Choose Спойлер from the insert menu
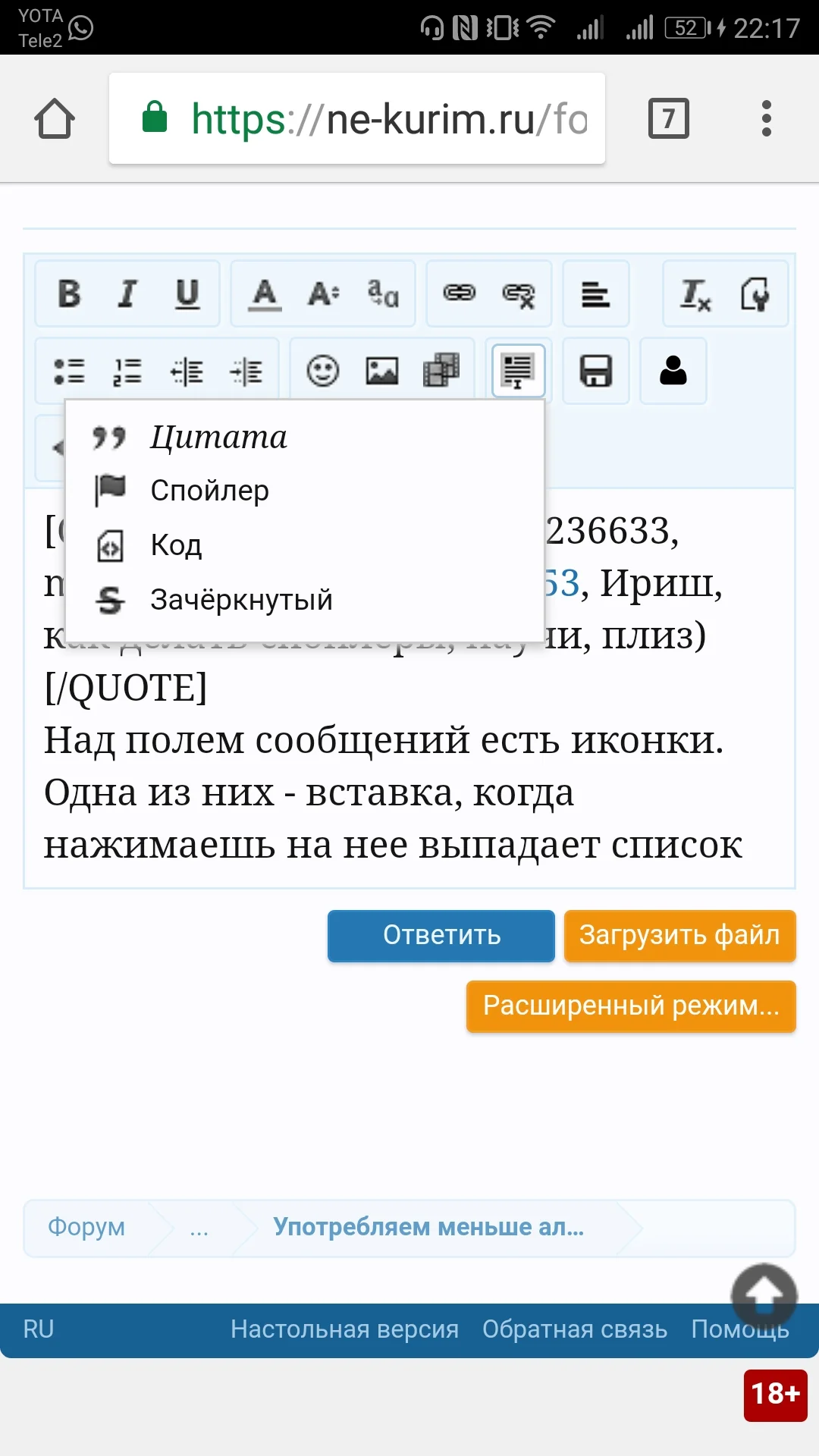The width and height of the screenshot is (819, 1456). [305, 491]
